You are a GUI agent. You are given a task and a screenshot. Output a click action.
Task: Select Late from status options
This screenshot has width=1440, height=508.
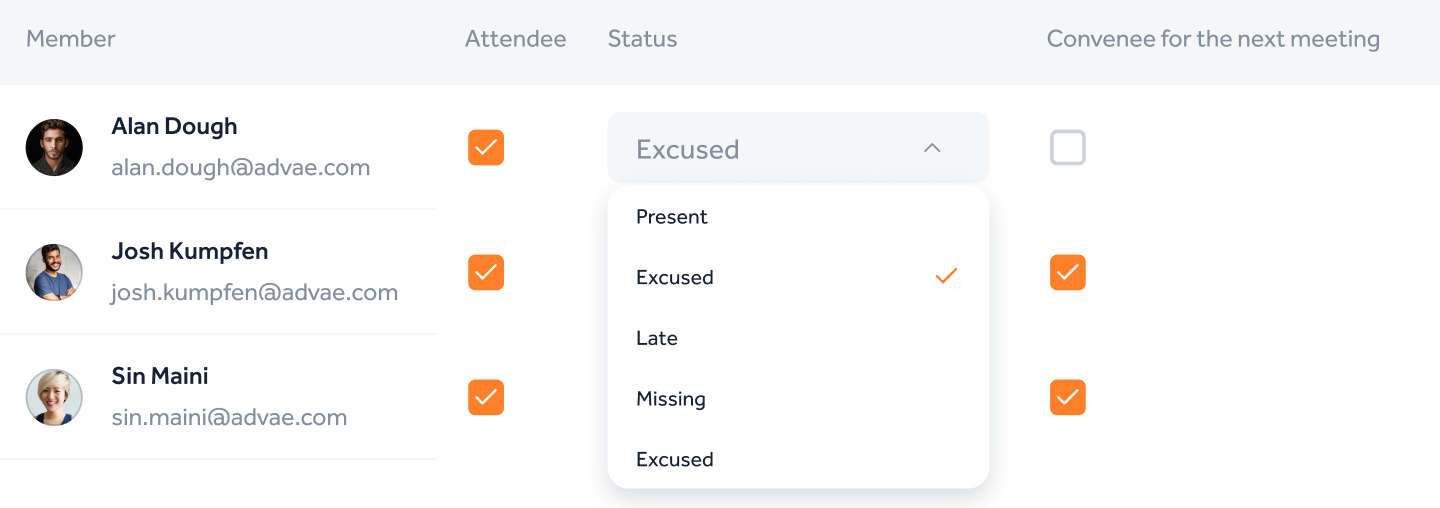(x=657, y=338)
